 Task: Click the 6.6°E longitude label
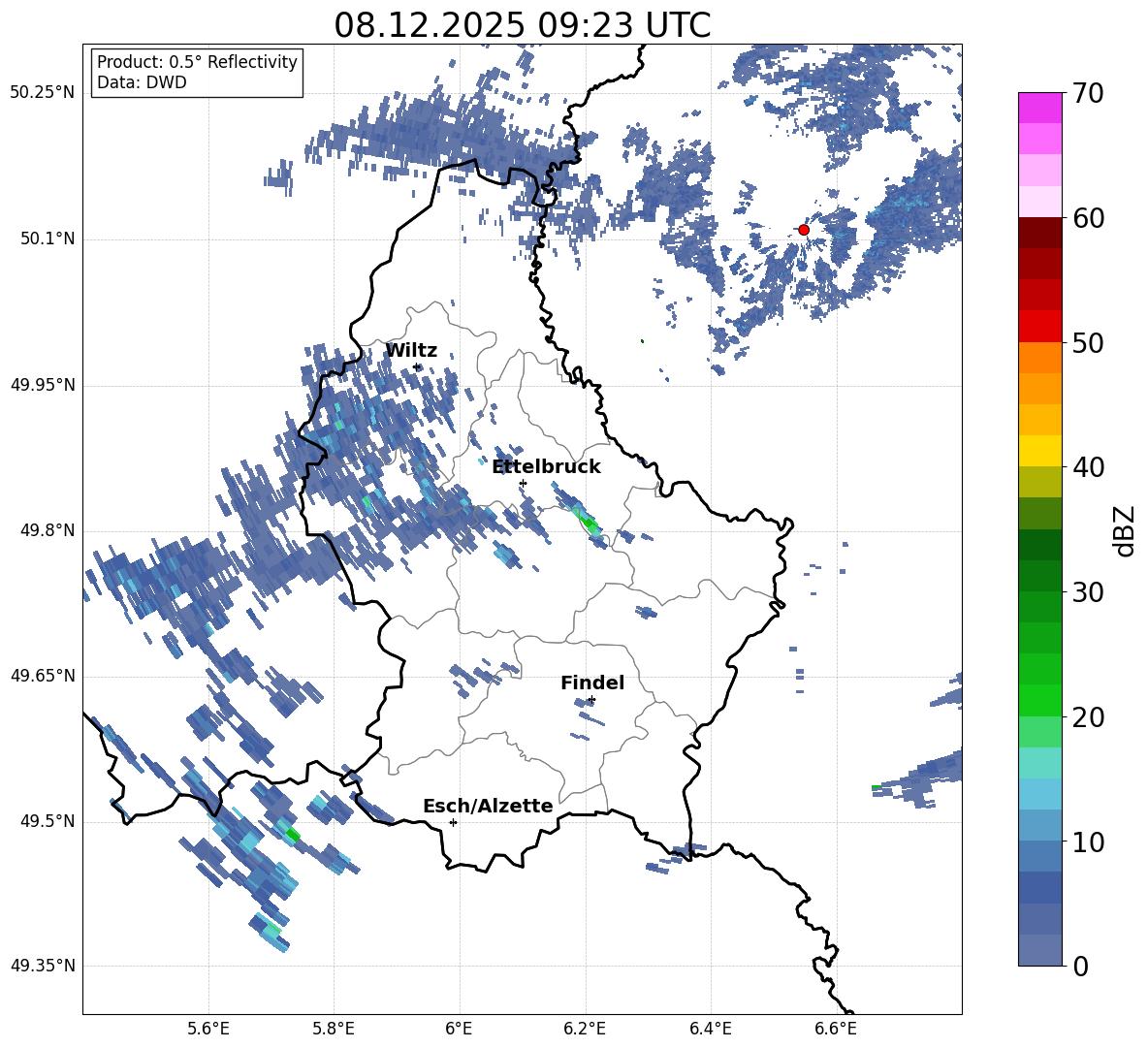point(836,1029)
